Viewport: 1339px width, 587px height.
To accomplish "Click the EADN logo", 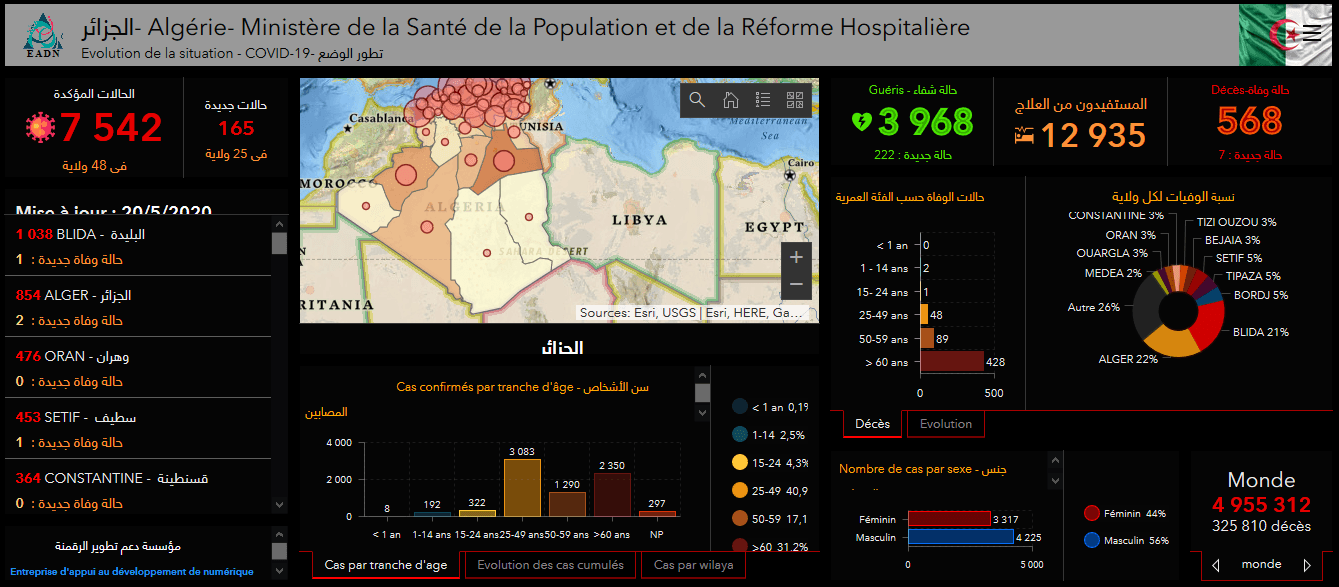I will click(42, 35).
